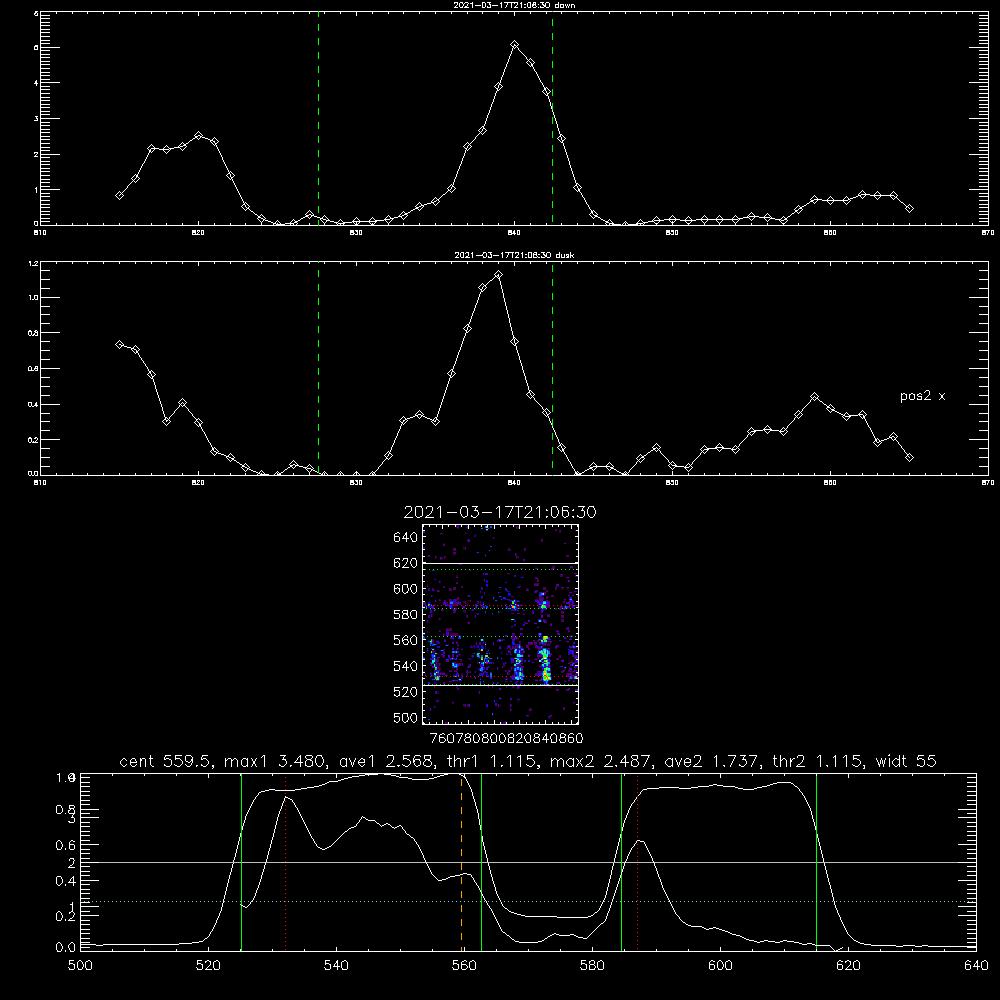Select right green dashed line in dawn plot

tap(552, 118)
